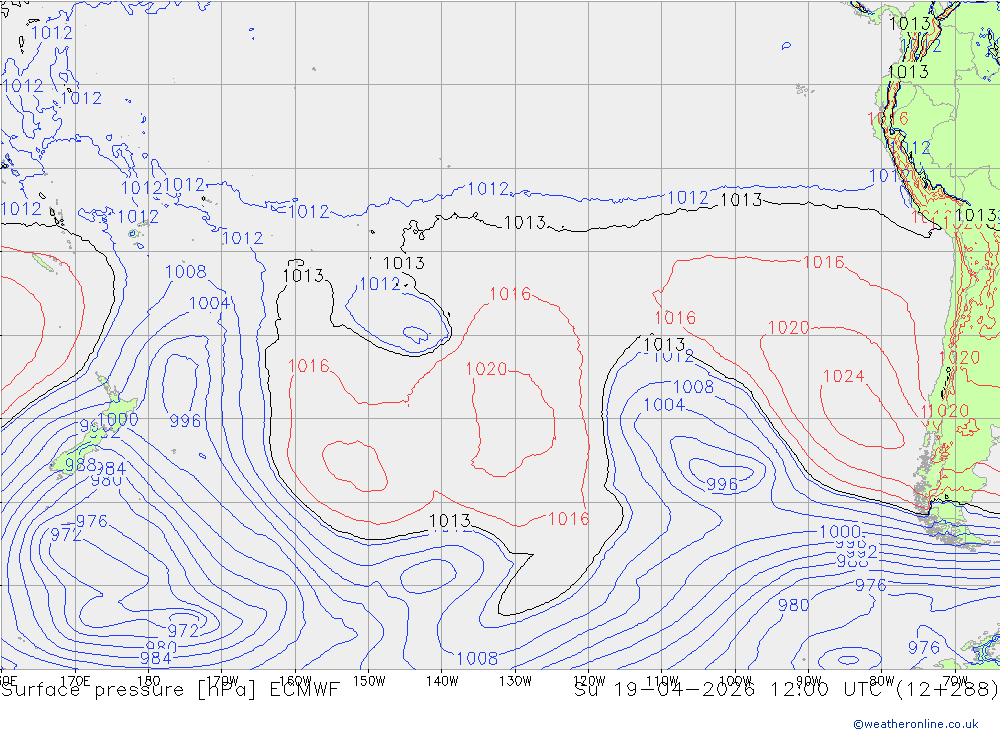This screenshot has height=733, width=1000.
Task: Click the 1008 label above the 130W marker
Action: pyautogui.click(x=477, y=658)
